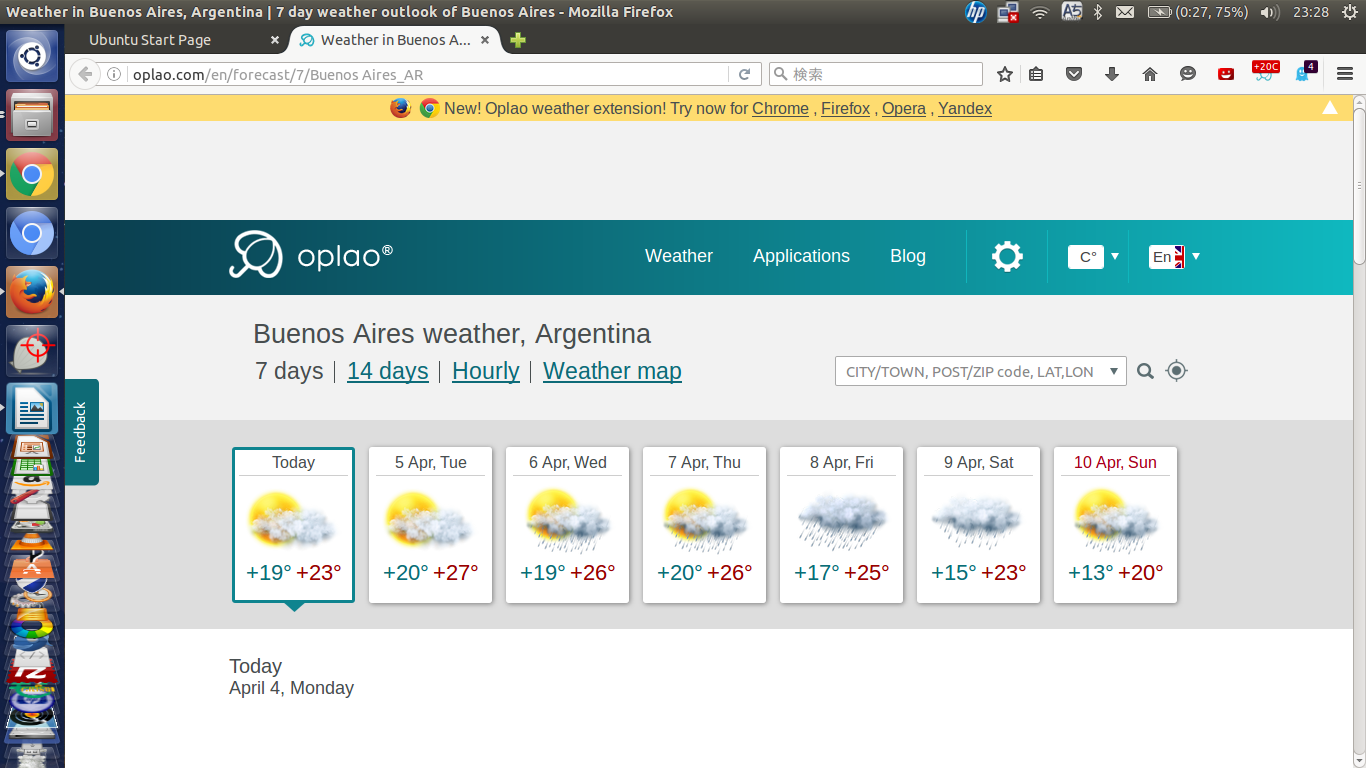Expand the city search dropdown arrow
The width and height of the screenshot is (1366, 768).
(1115, 371)
